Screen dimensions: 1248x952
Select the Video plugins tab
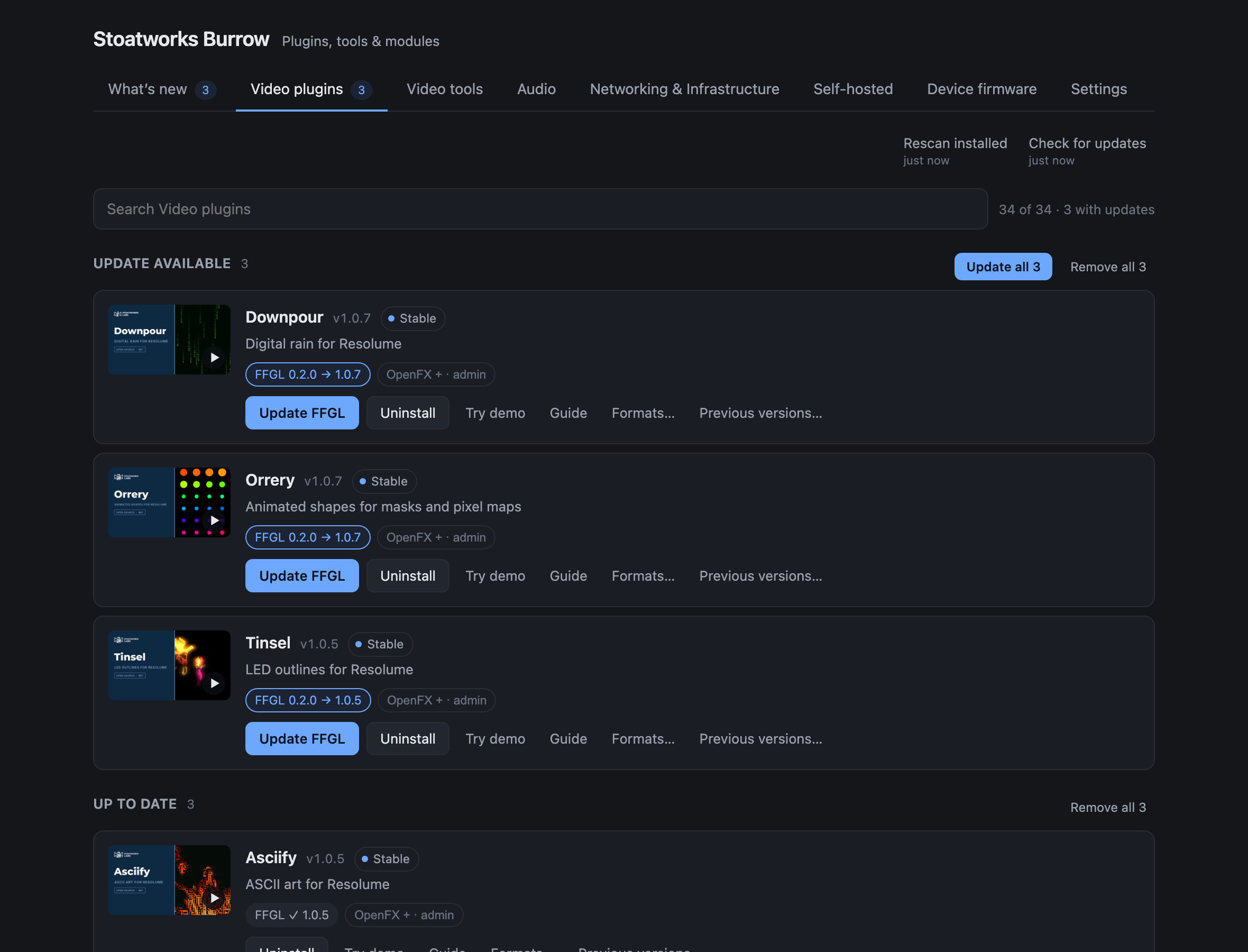pos(311,89)
